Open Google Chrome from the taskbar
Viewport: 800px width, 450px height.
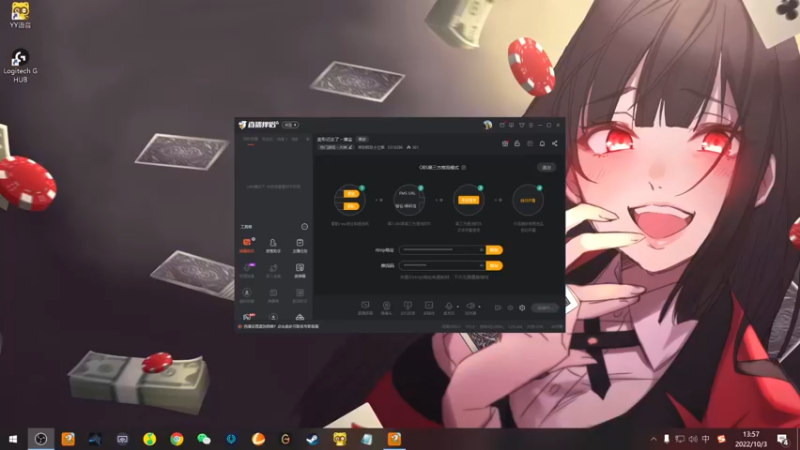tap(177, 439)
